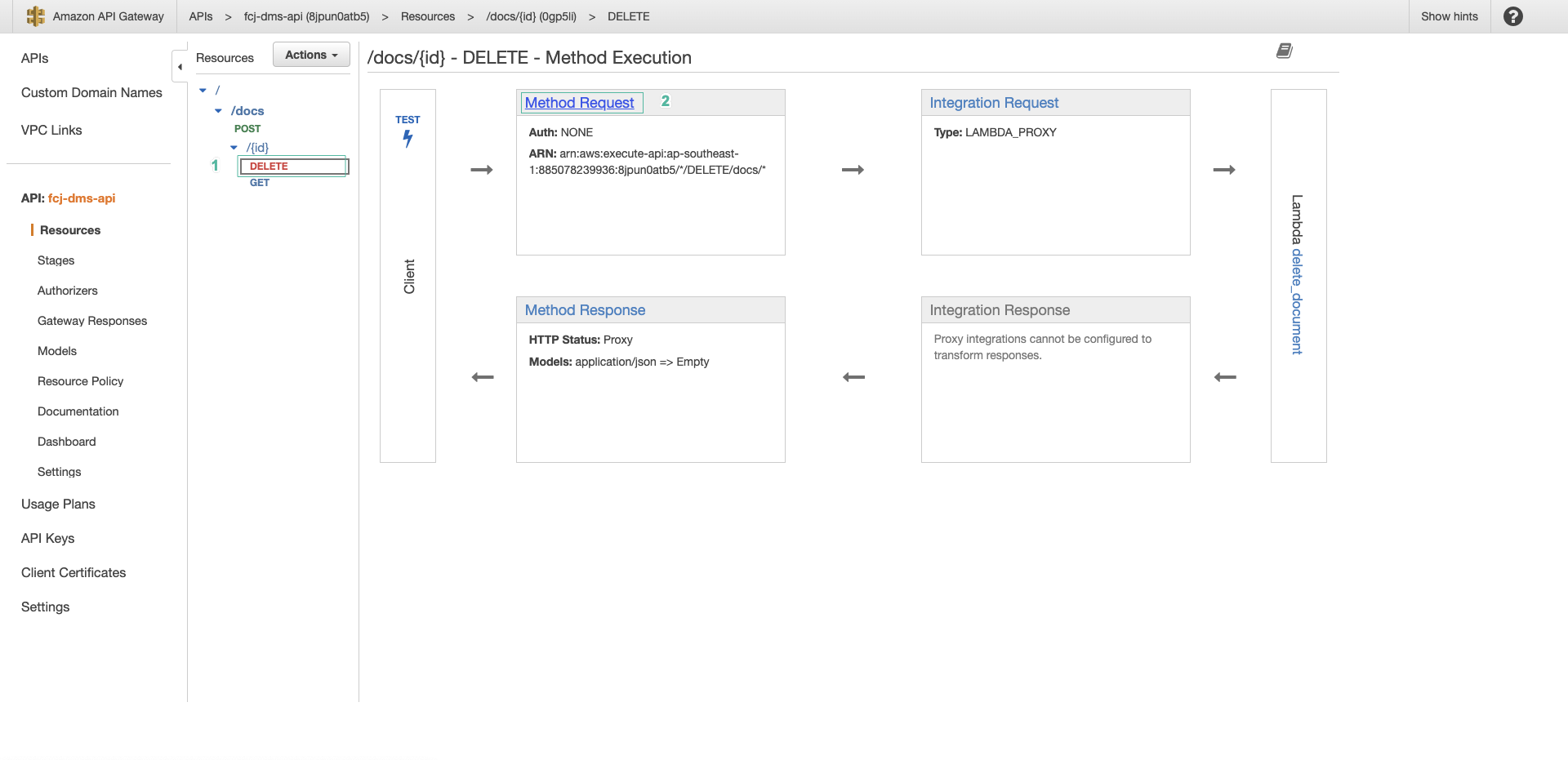Open the Integration Request link
This screenshot has width=1568, height=760.
[994, 103]
